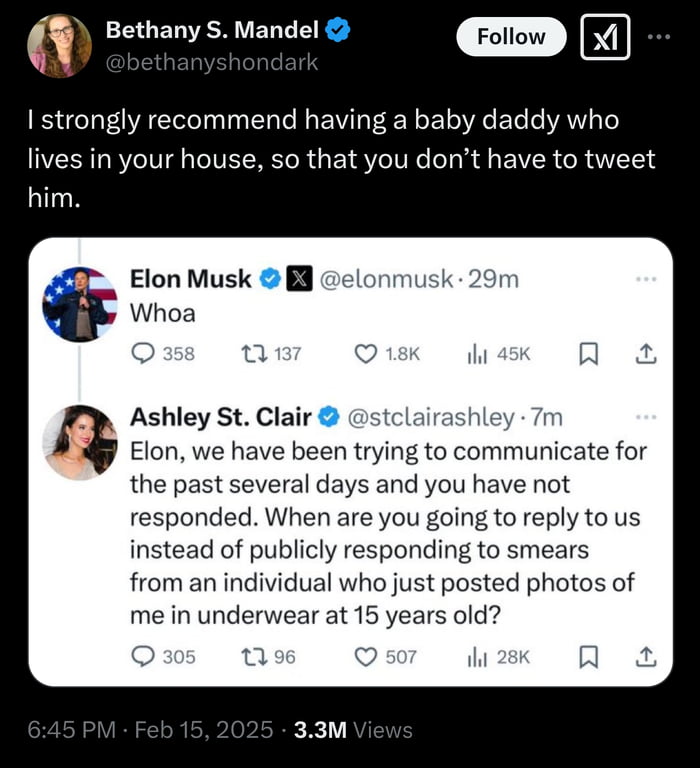700x768 pixels.
Task: Like Elon Musk's Whoa tweet
Action: [369, 353]
